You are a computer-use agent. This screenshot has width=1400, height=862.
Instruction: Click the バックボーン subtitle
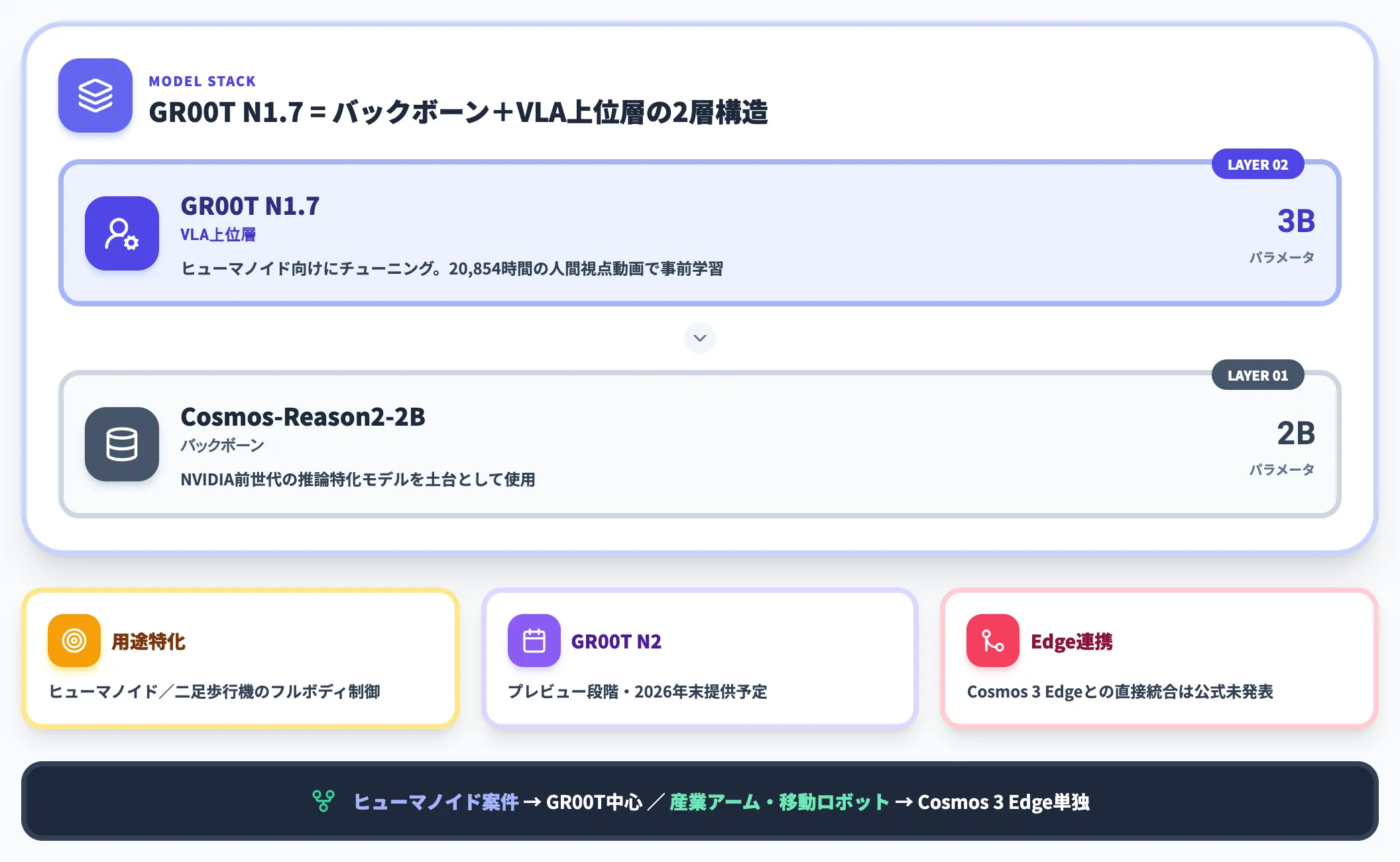[222, 445]
